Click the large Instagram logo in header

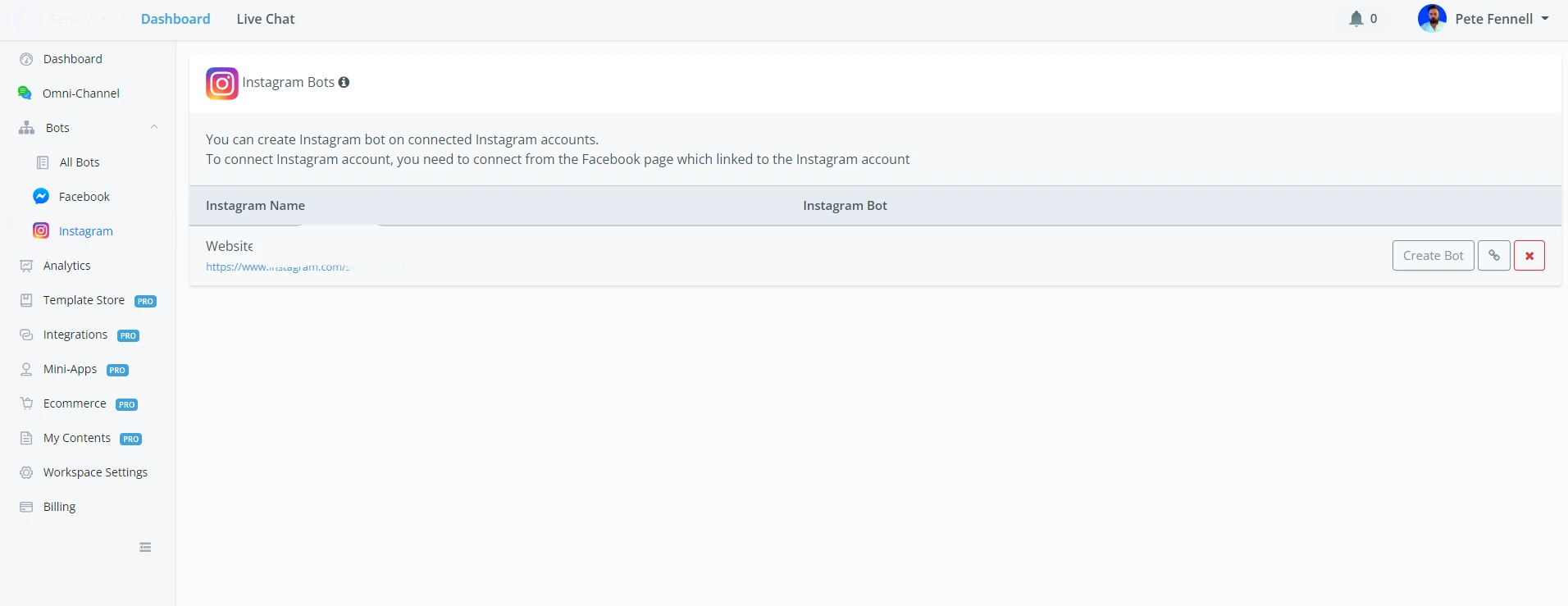click(221, 84)
